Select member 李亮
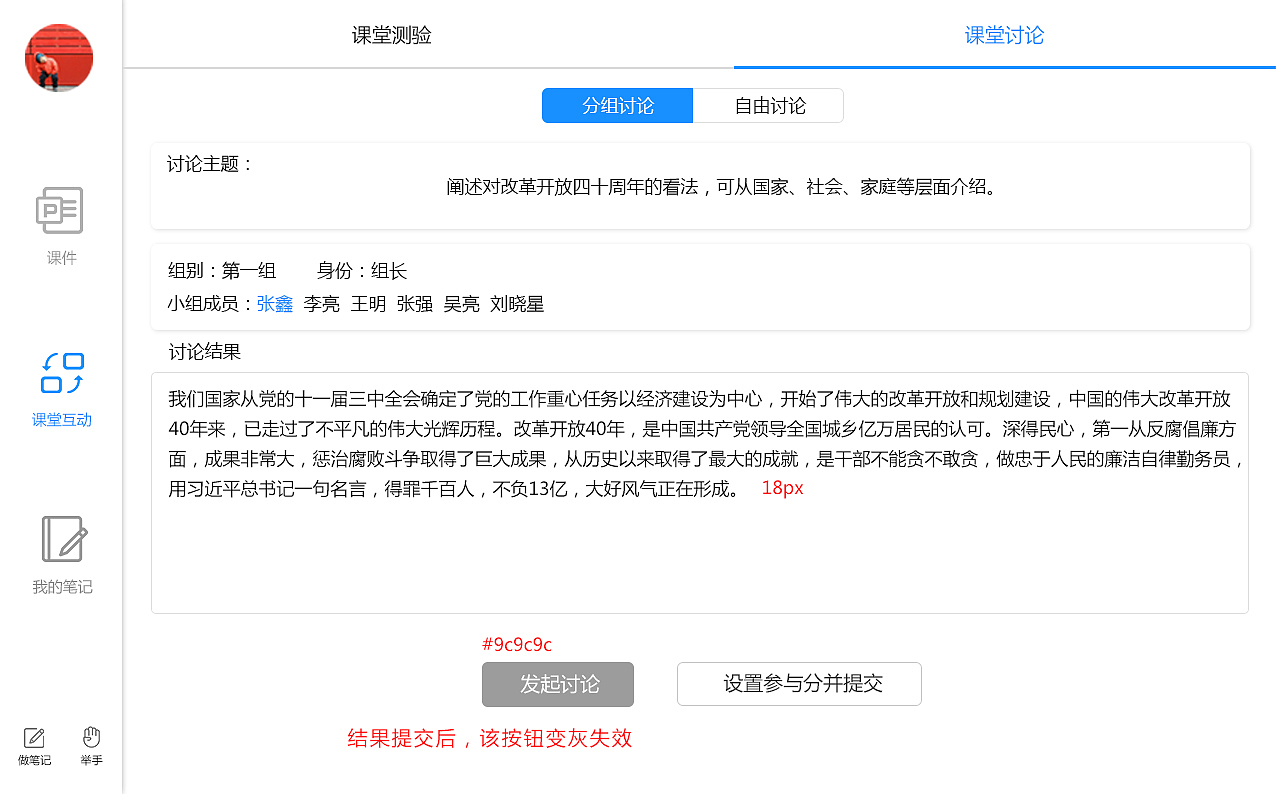The height and width of the screenshot is (794, 1276). pyautogui.click(x=320, y=304)
